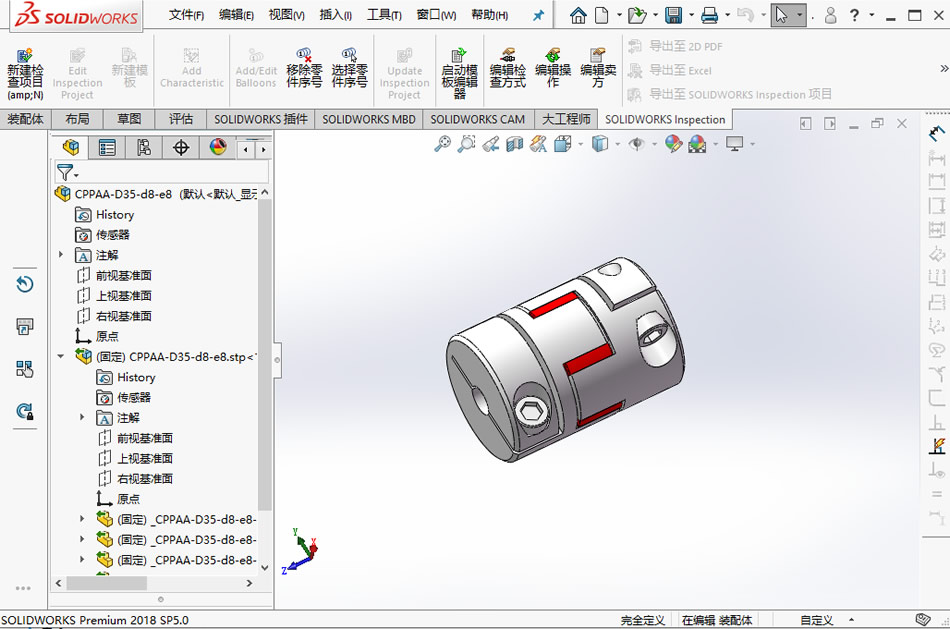The image size is (950, 629).
Task: Open the View Orientation dropdown arrow
Action: [581, 144]
